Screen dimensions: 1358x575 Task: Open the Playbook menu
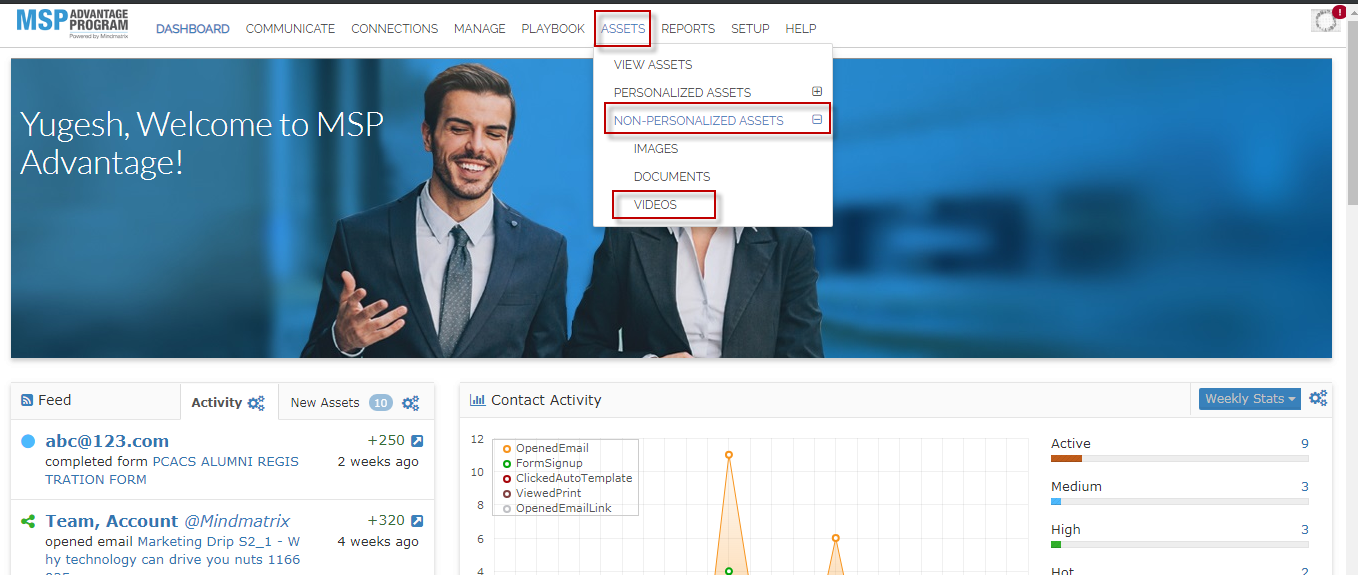(553, 29)
